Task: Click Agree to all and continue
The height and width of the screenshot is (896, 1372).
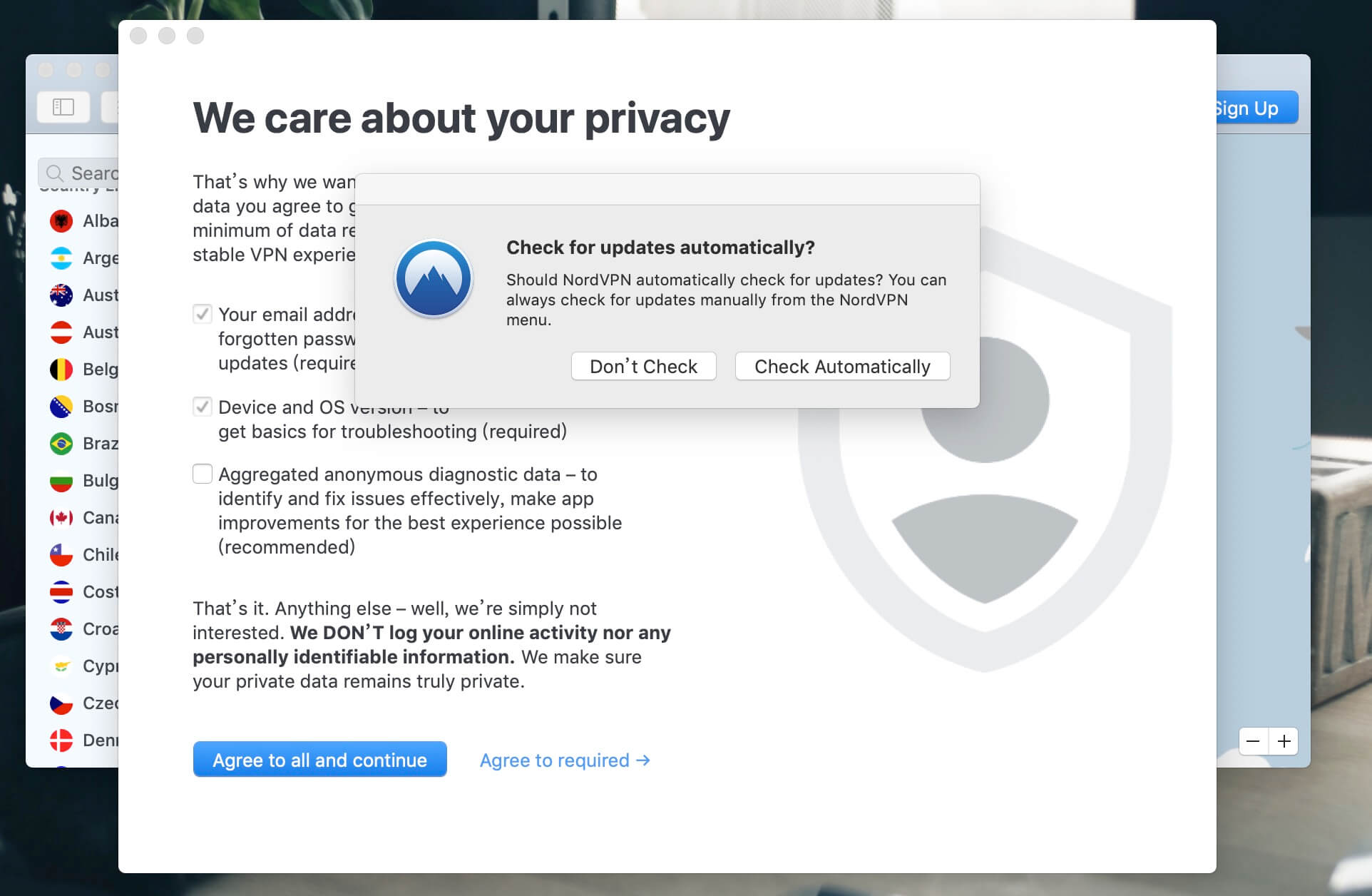Action: coord(319,760)
